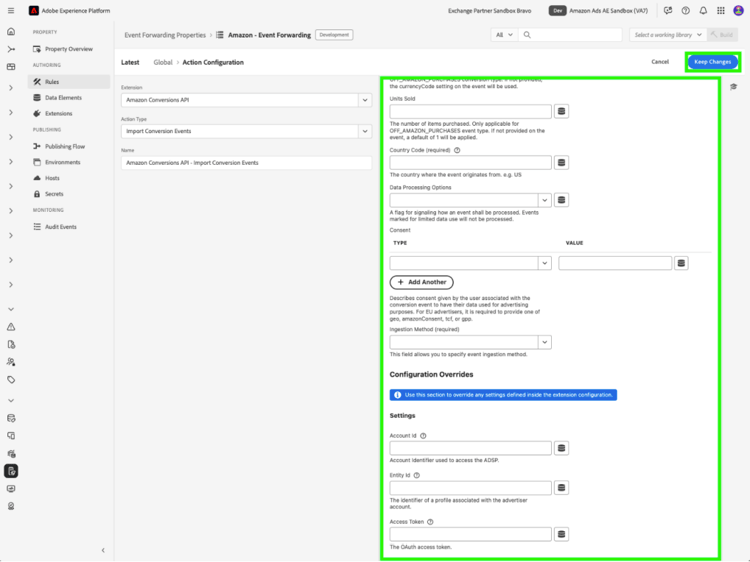Click the graduation cap learning icon

tap(734, 87)
